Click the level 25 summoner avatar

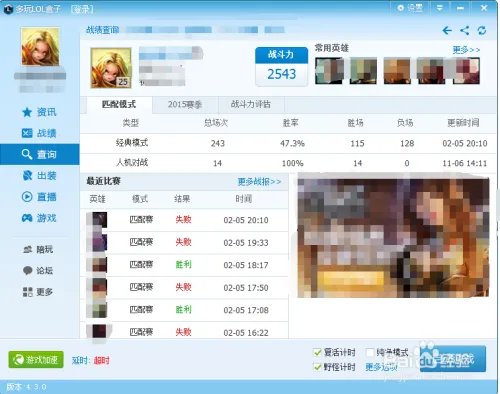point(111,68)
